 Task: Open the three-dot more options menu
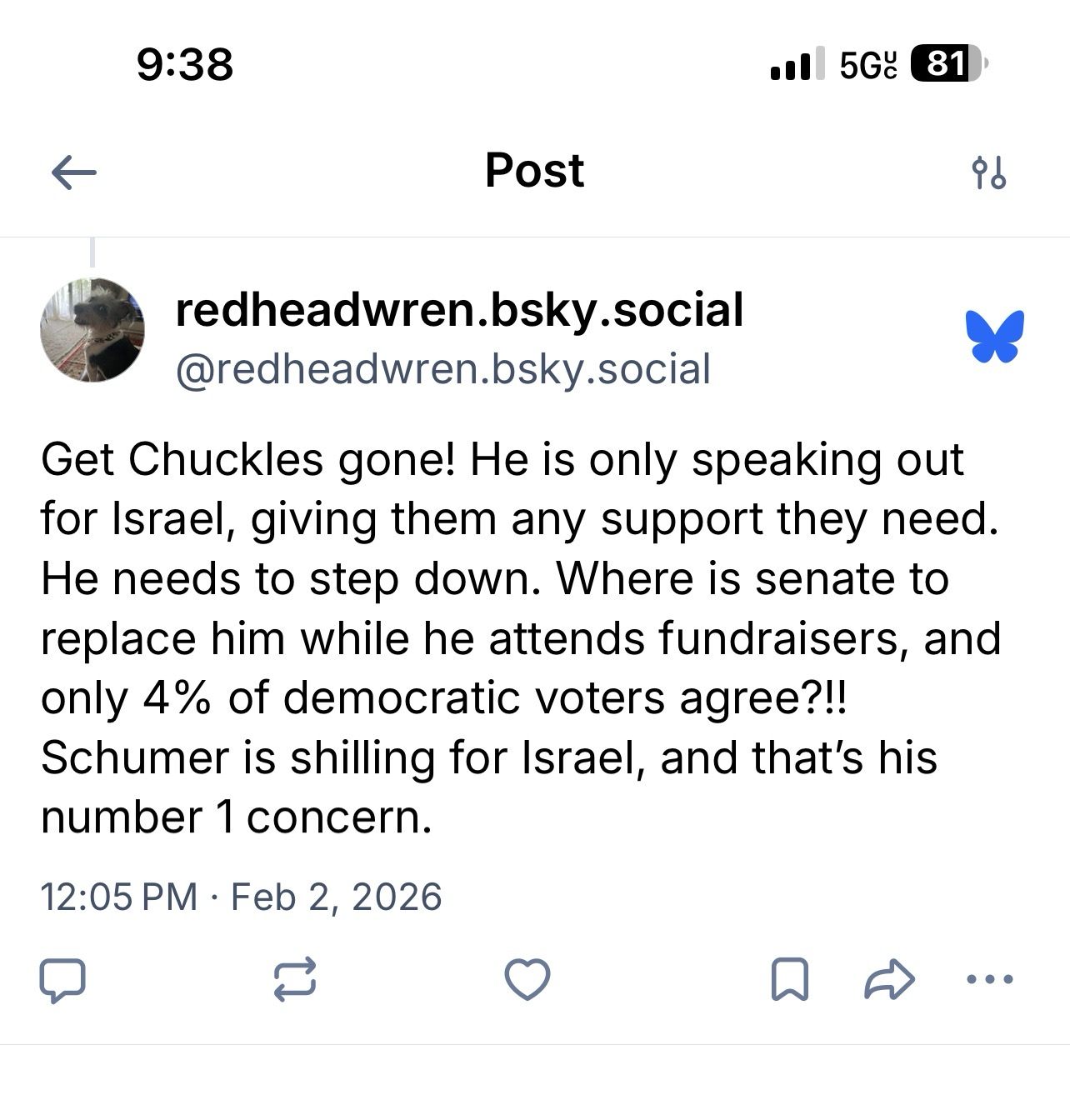tap(989, 979)
